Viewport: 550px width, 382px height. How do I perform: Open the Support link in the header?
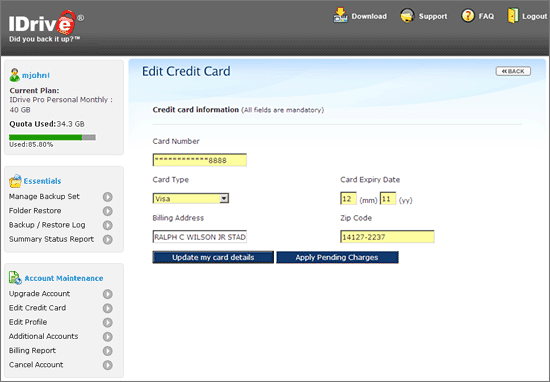[x=433, y=16]
